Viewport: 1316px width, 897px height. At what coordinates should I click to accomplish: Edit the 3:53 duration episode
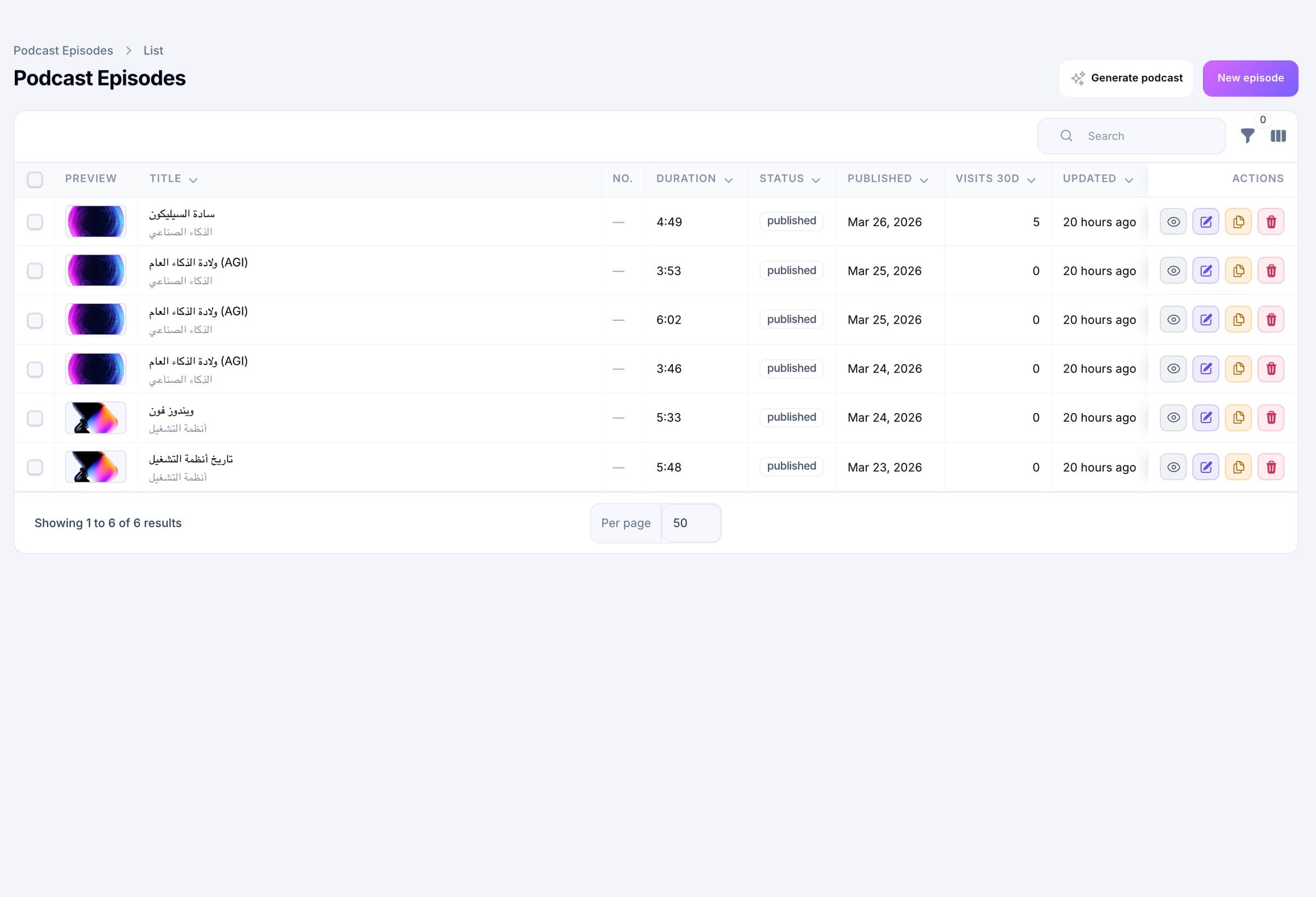(1206, 271)
